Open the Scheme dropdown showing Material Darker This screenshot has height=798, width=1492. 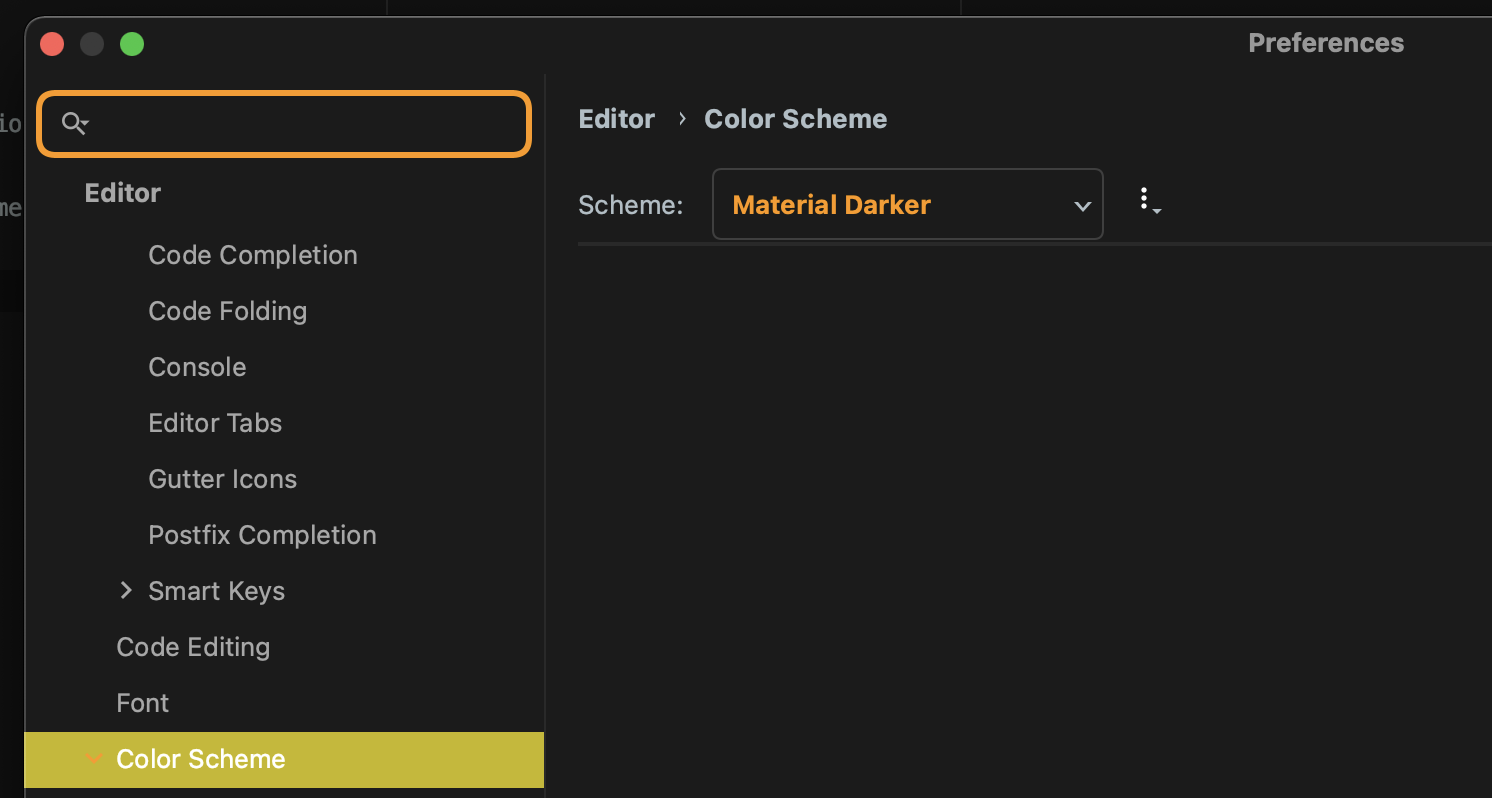click(905, 204)
